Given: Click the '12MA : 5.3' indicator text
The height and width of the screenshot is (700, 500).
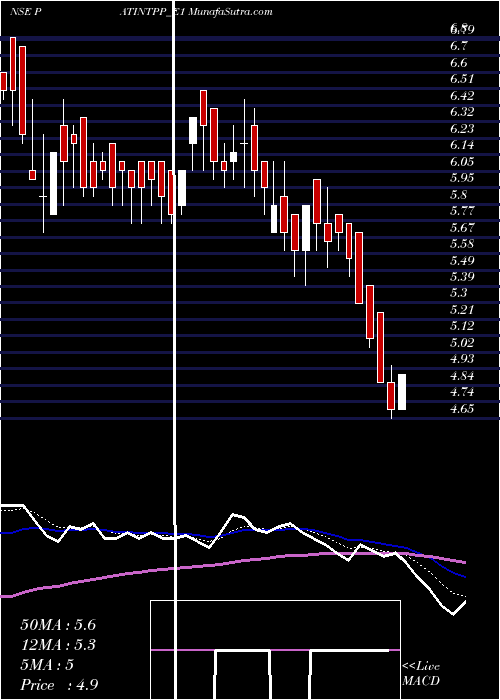Looking at the screenshot, I should click(x=58, y=645).
